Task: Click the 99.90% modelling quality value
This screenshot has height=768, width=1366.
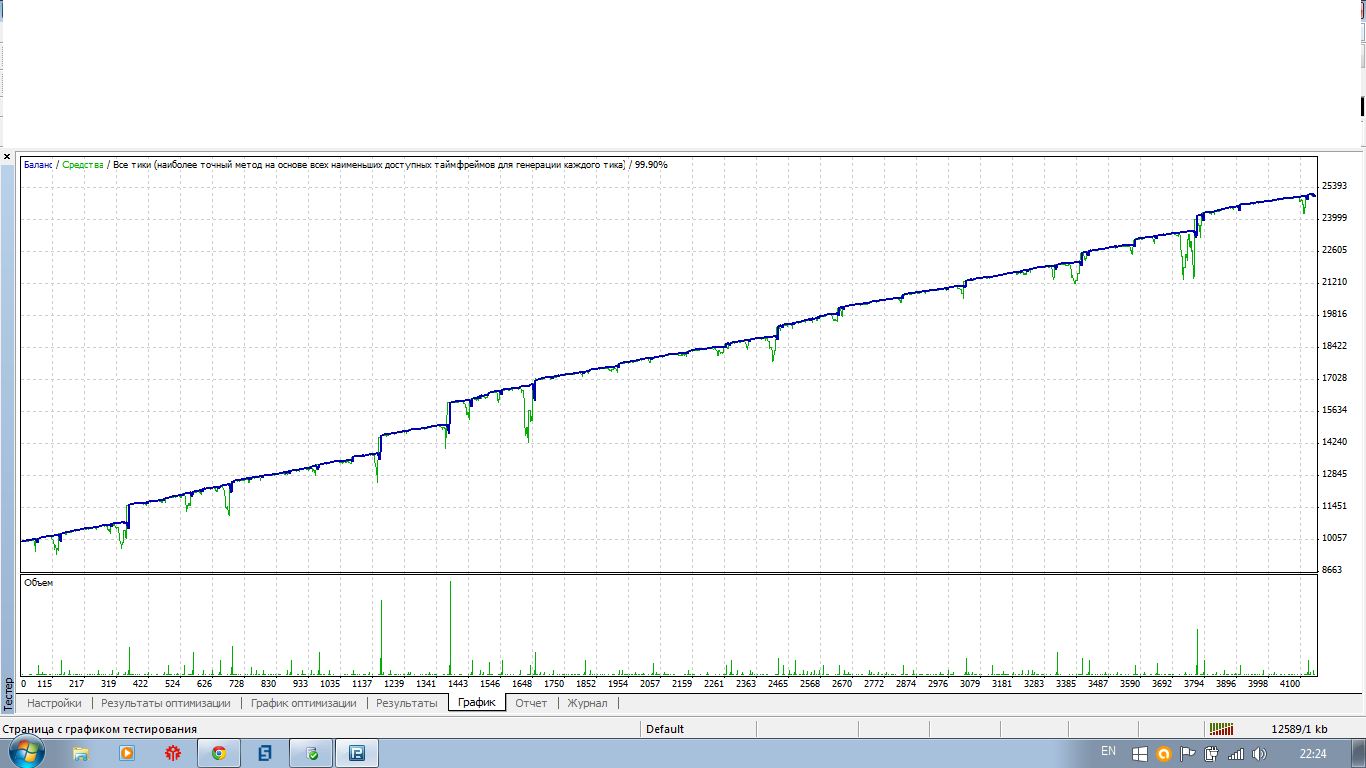Action: click(651, 164)
